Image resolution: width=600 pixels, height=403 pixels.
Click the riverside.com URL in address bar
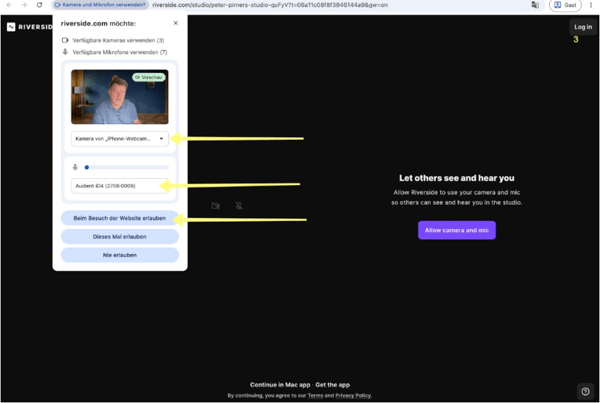[x=270, y=5]
